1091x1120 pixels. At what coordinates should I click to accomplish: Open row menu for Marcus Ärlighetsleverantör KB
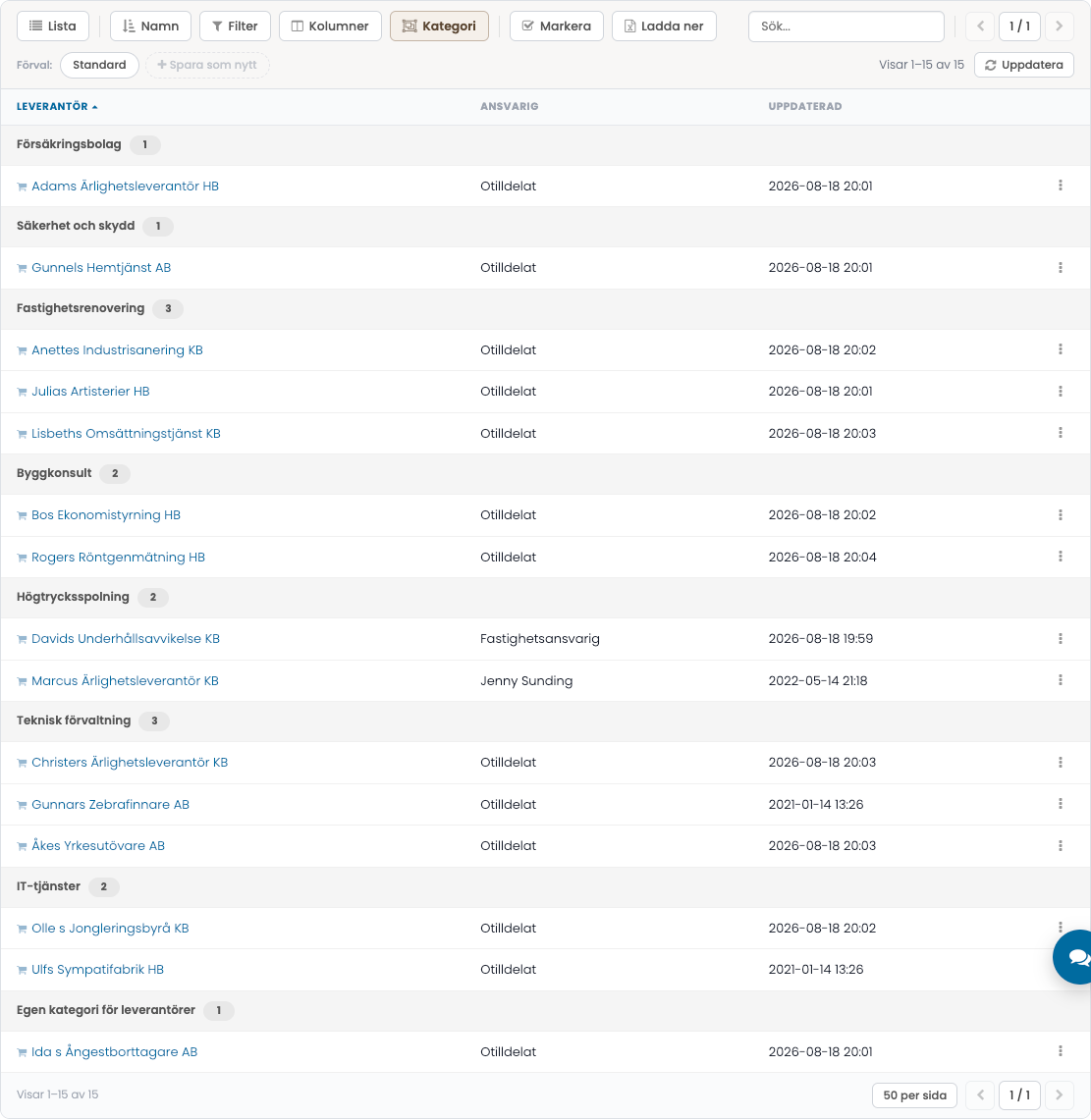(x=1060, y=680)
